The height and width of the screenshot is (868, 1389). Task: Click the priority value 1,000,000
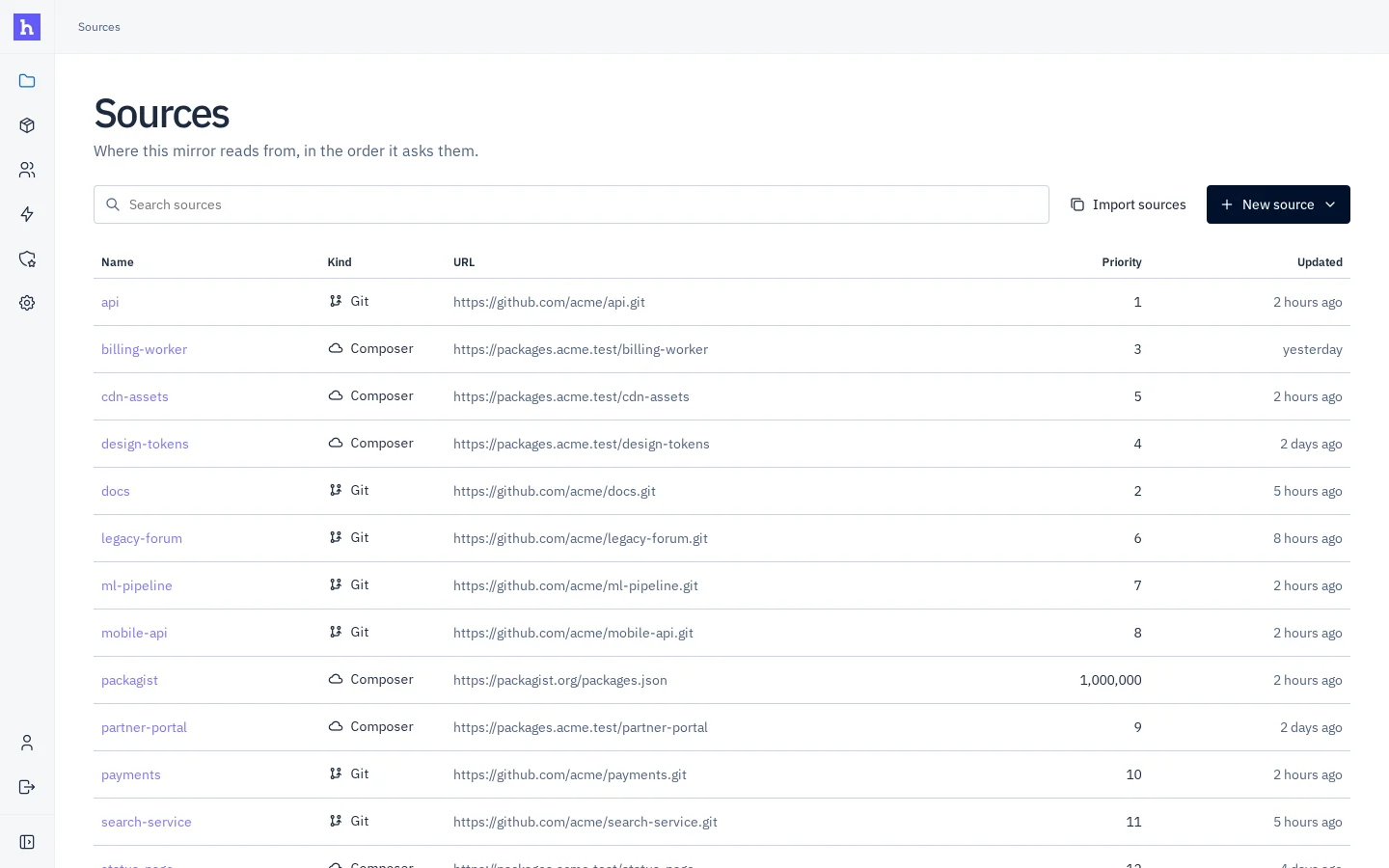click(1110, 680)
